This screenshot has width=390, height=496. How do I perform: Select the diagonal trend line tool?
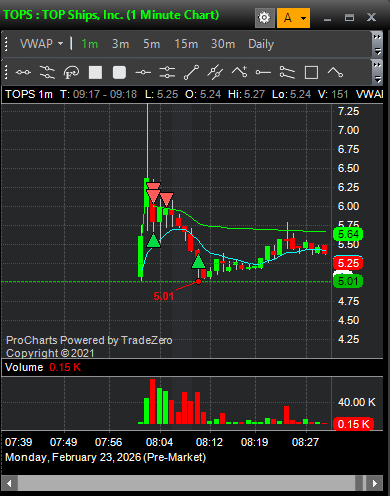191,72
